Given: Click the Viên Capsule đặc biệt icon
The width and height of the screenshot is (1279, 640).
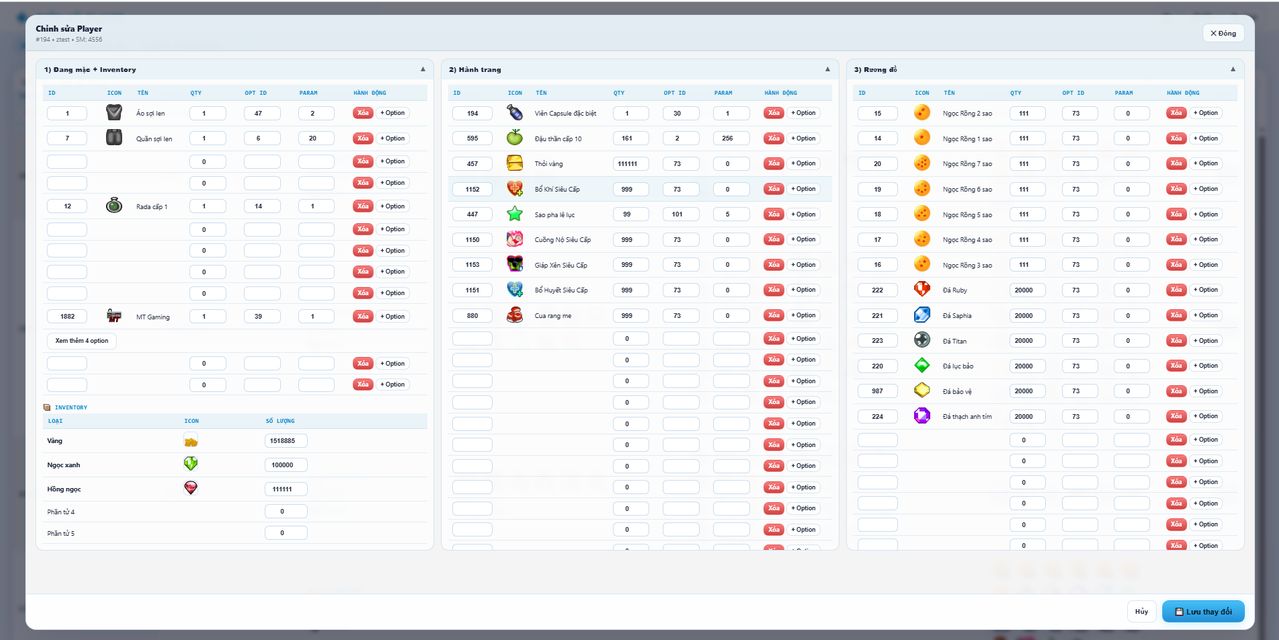Looking at the screenshot, I should tap(515, 113).
